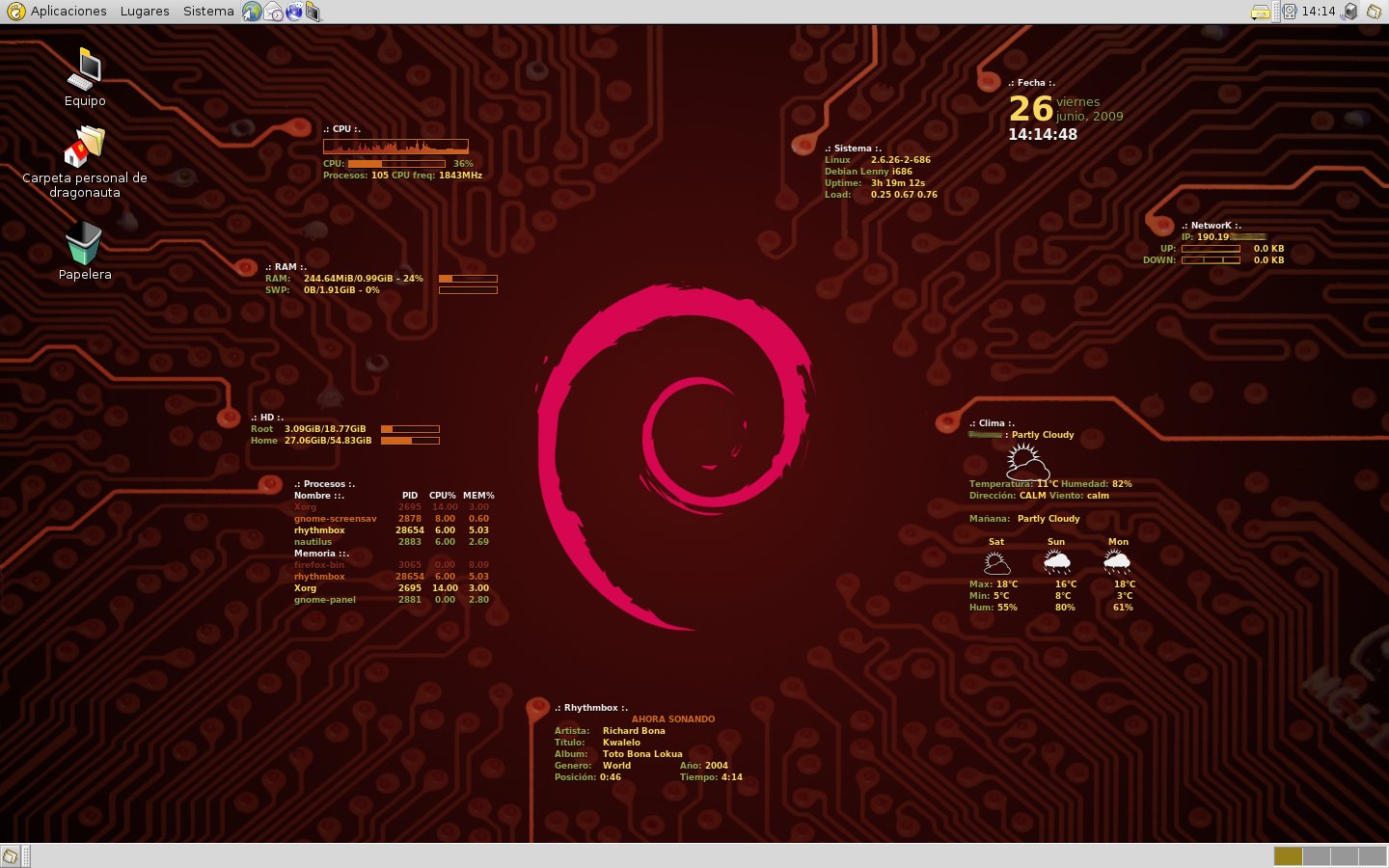Launch the Epiphany blue globe launcher
This screenshot has width=1389, height=868.
[293, 12]
